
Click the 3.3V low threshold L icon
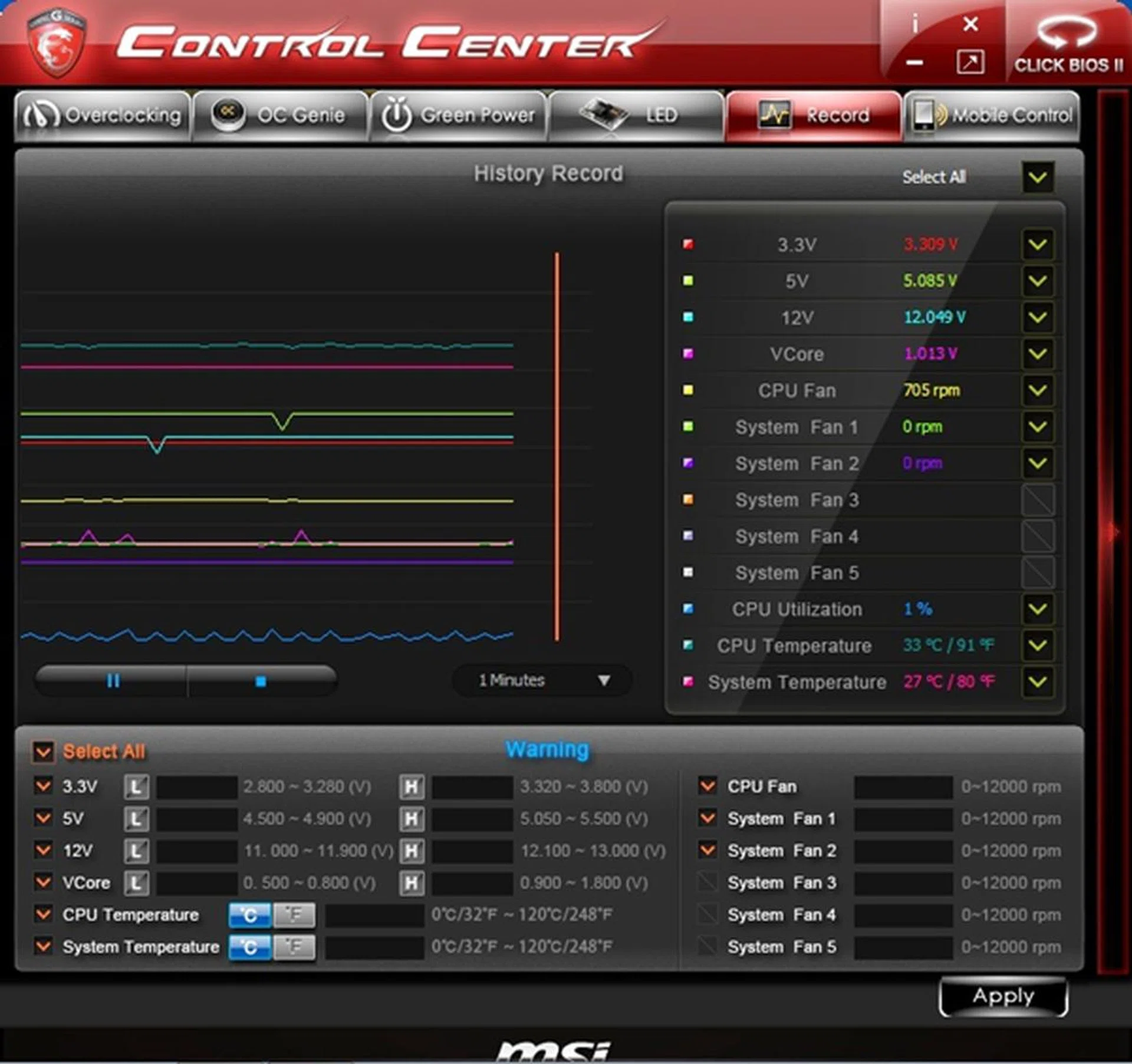pyautogui.click(x=136, y=787)
